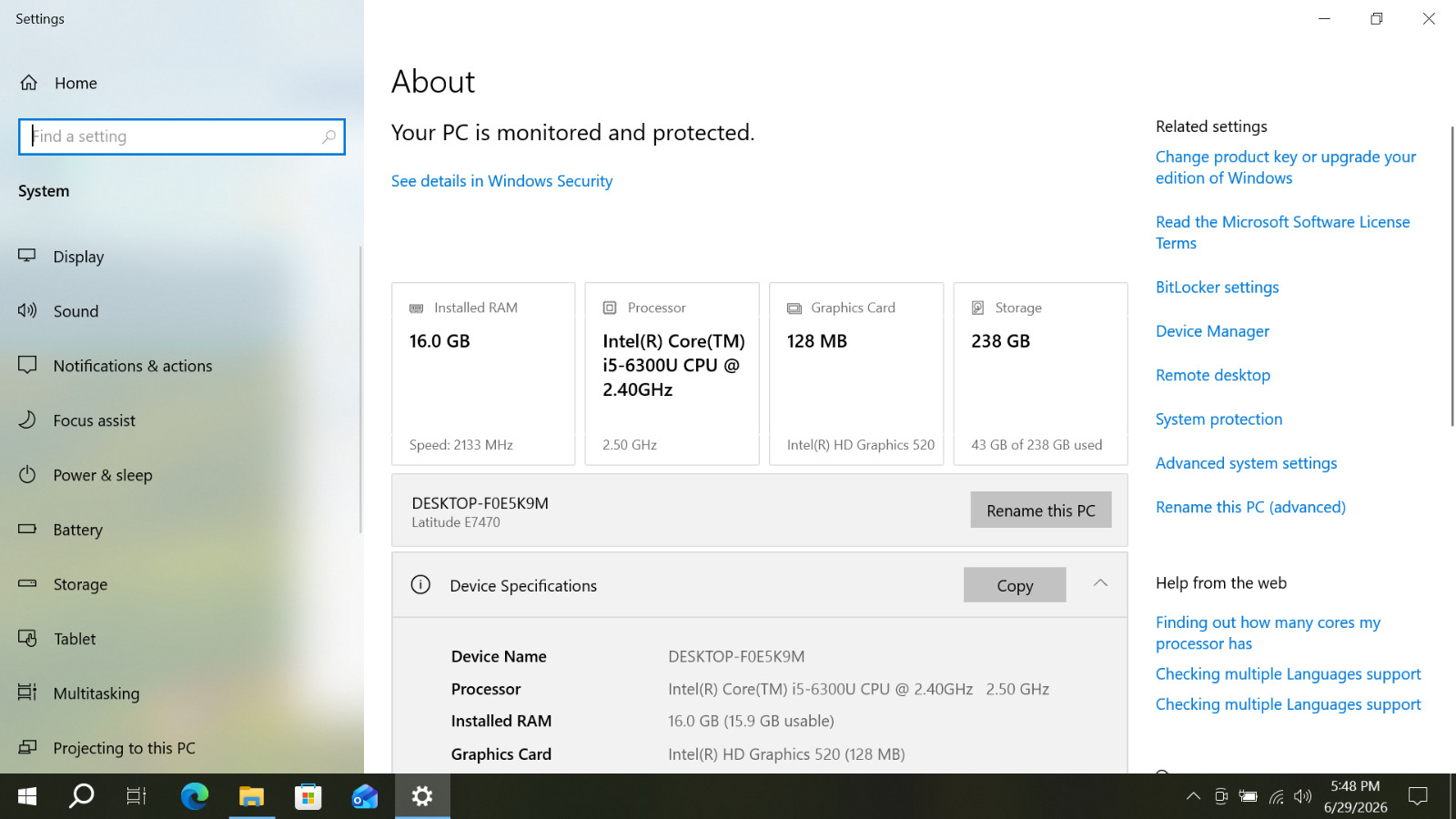1456x819 pixels.
Task: Collapse the Device Specifications section
Action: [x=1100, y=583]
